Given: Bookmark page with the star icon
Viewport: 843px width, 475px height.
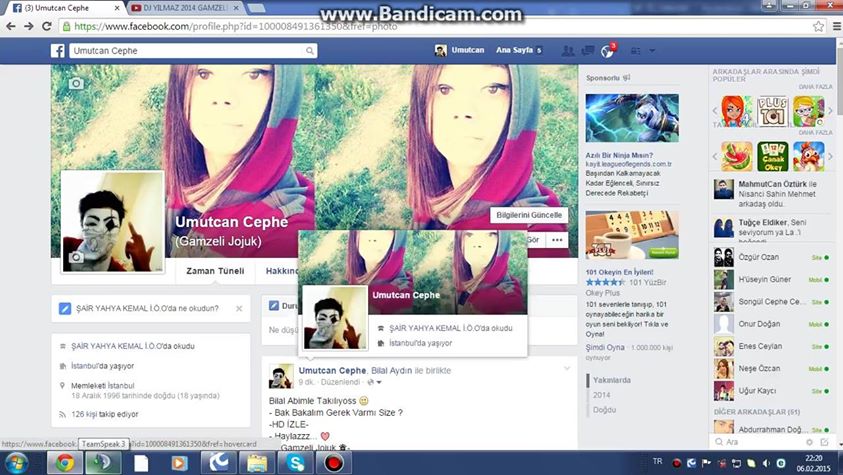Looking at the screenshot, I should [x=818, y=26].
